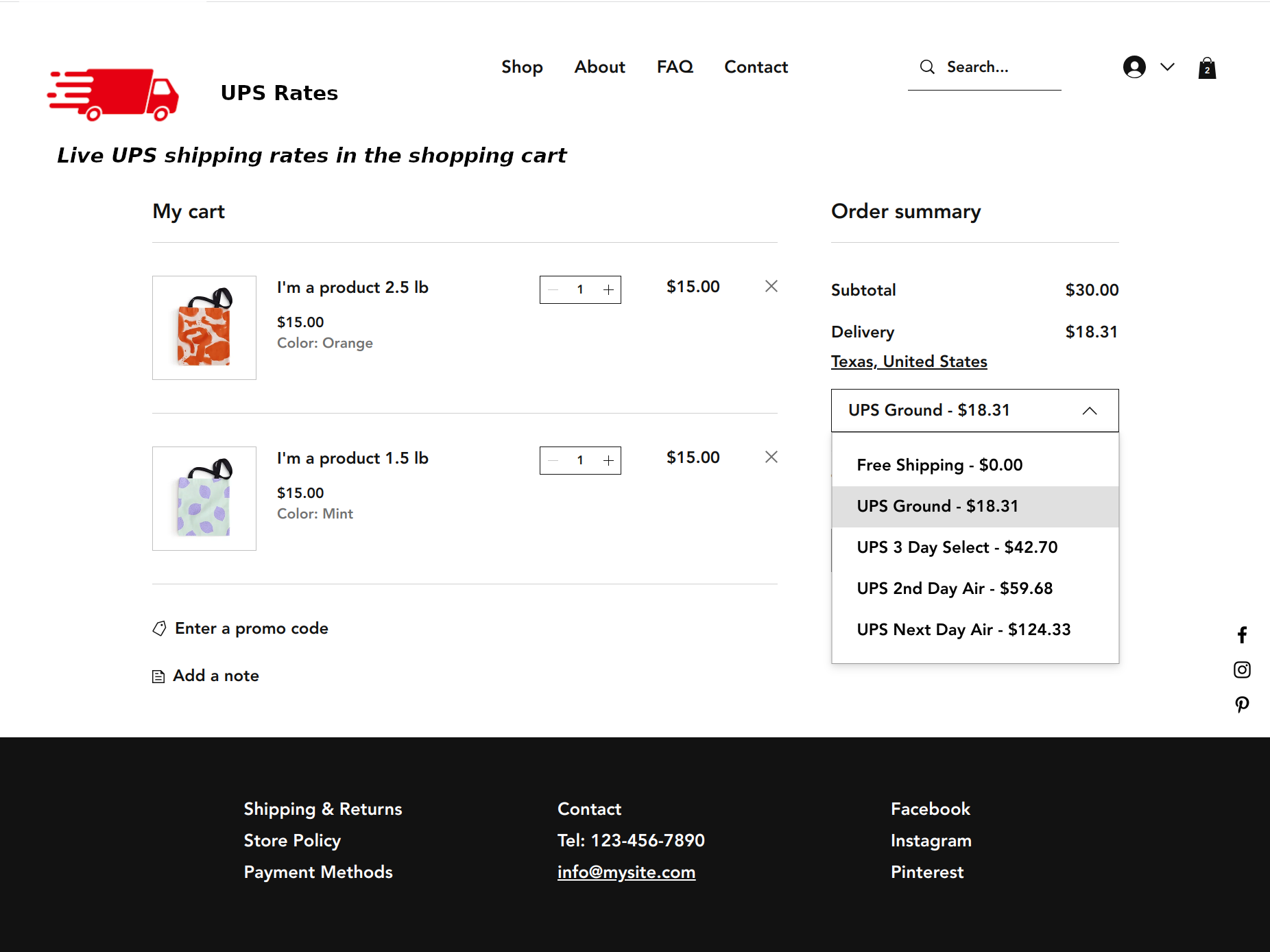The image size is (1270, 952).
Task: Open the Pinterest footer text link
Action: click(x=927, y=872)
